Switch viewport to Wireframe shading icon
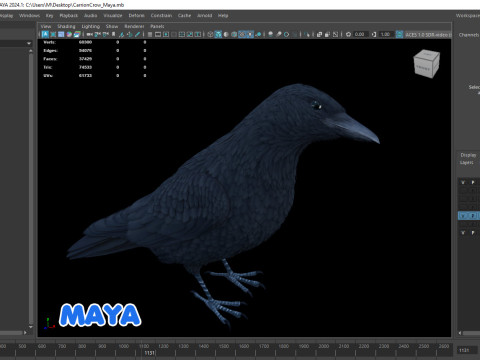 pos(210,34)
